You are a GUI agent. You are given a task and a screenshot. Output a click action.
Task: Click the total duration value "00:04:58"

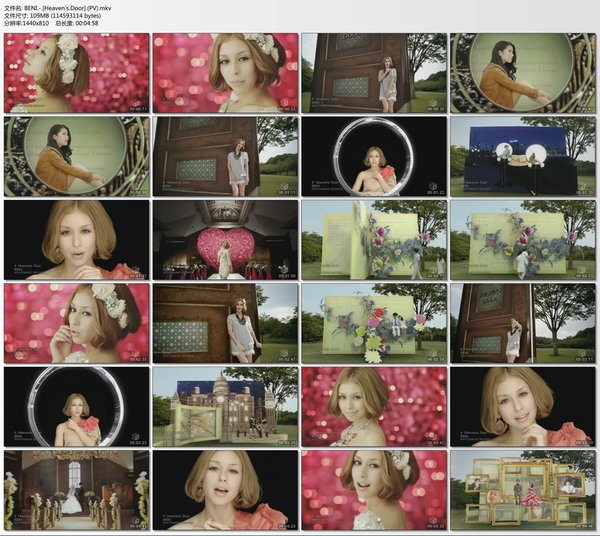86,23
